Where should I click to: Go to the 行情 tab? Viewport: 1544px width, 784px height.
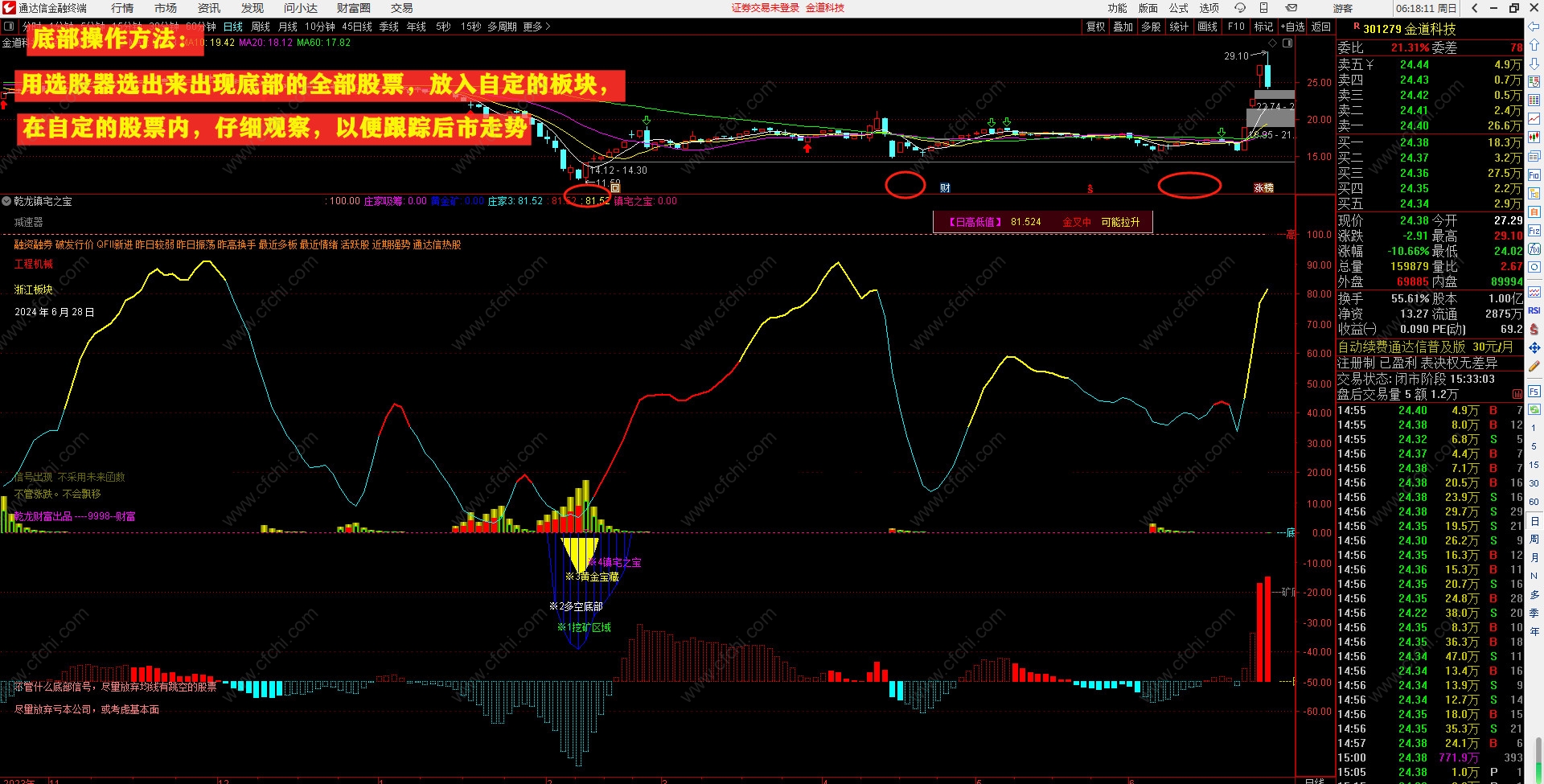[122, 8]
